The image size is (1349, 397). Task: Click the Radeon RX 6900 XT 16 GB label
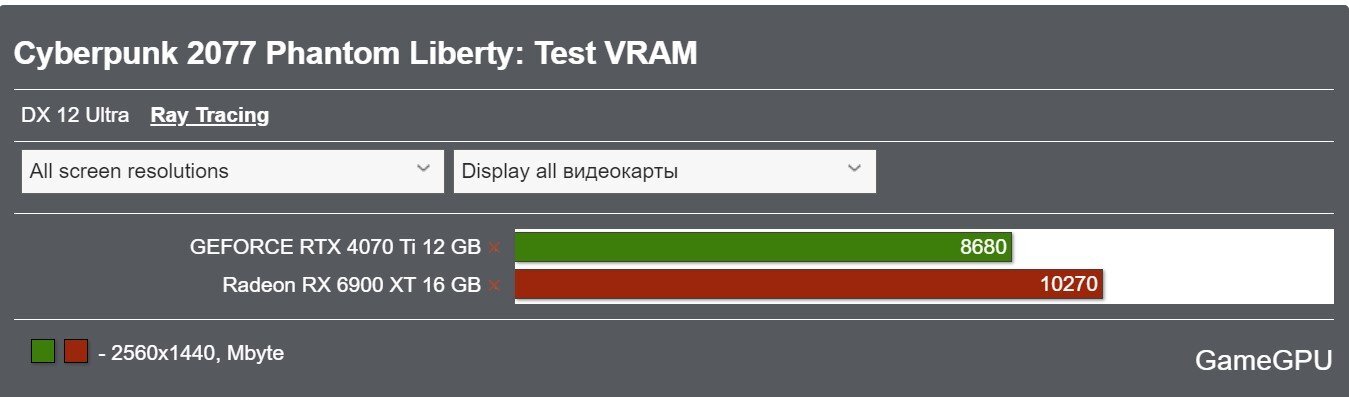point(351,285)
